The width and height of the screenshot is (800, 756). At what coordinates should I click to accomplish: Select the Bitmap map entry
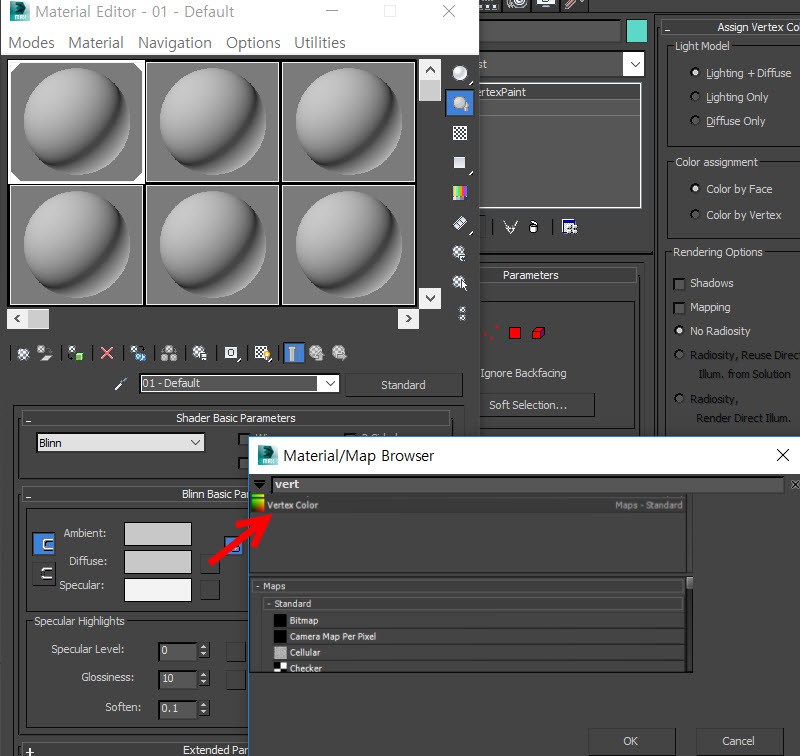click(x=480, y=621)
